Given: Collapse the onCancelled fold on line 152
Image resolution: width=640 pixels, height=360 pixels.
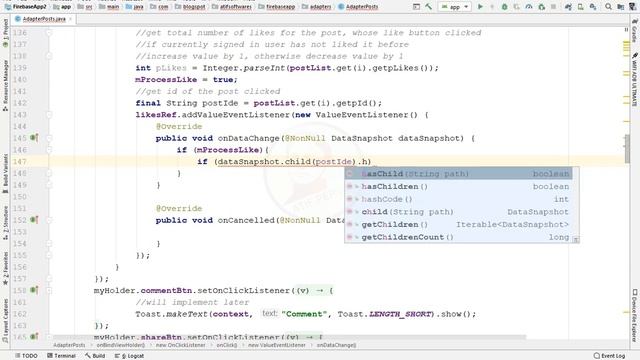Looking at the screenshot, I should point(49,220).
